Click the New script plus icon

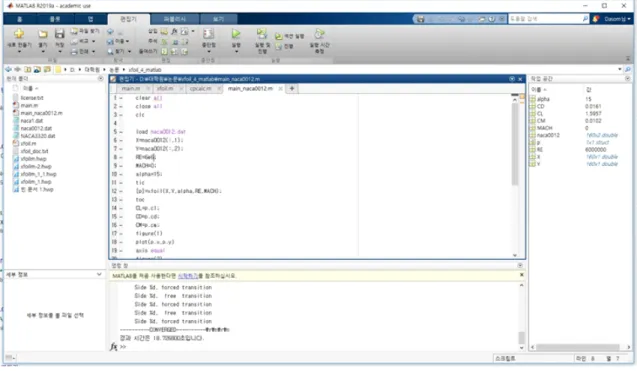19,34
